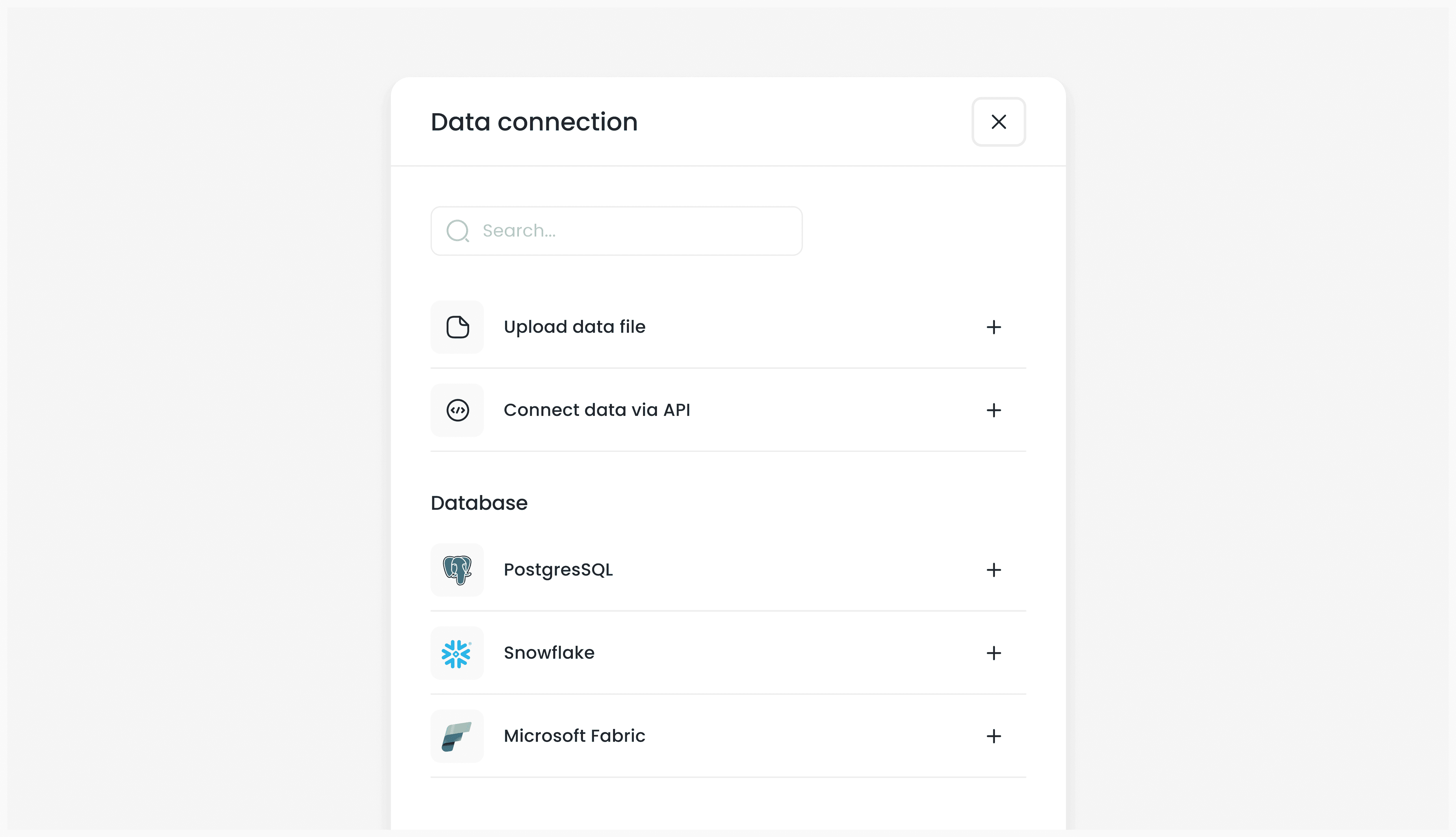The image size is (1456, 837).
Task: Click the Snowflake snowflake icon
Action: coord(457,653)
